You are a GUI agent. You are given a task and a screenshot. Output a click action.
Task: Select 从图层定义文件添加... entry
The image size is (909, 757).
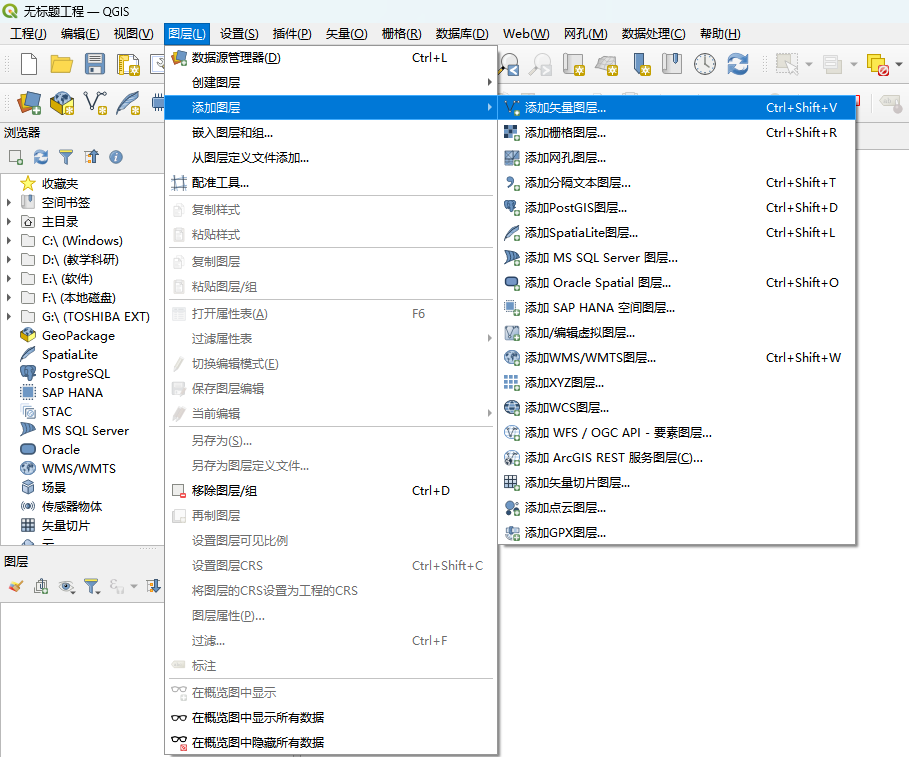click(x=331, y=158)
